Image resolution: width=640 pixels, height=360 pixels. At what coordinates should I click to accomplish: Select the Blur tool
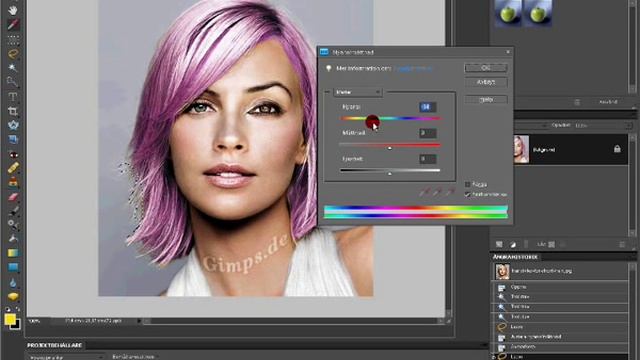click(x=13, y=282)
